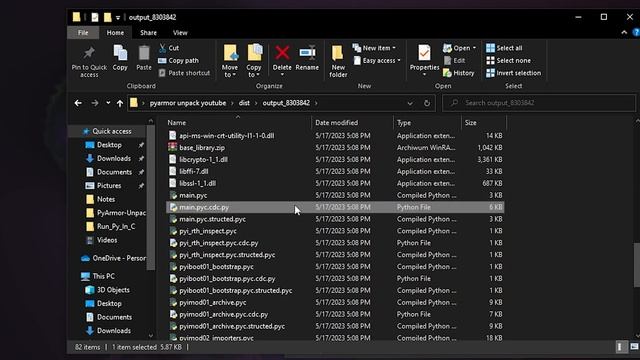The width and height of the screenshot is (640, 360).
Task: Click Copy path command
Action: [179, 60]
